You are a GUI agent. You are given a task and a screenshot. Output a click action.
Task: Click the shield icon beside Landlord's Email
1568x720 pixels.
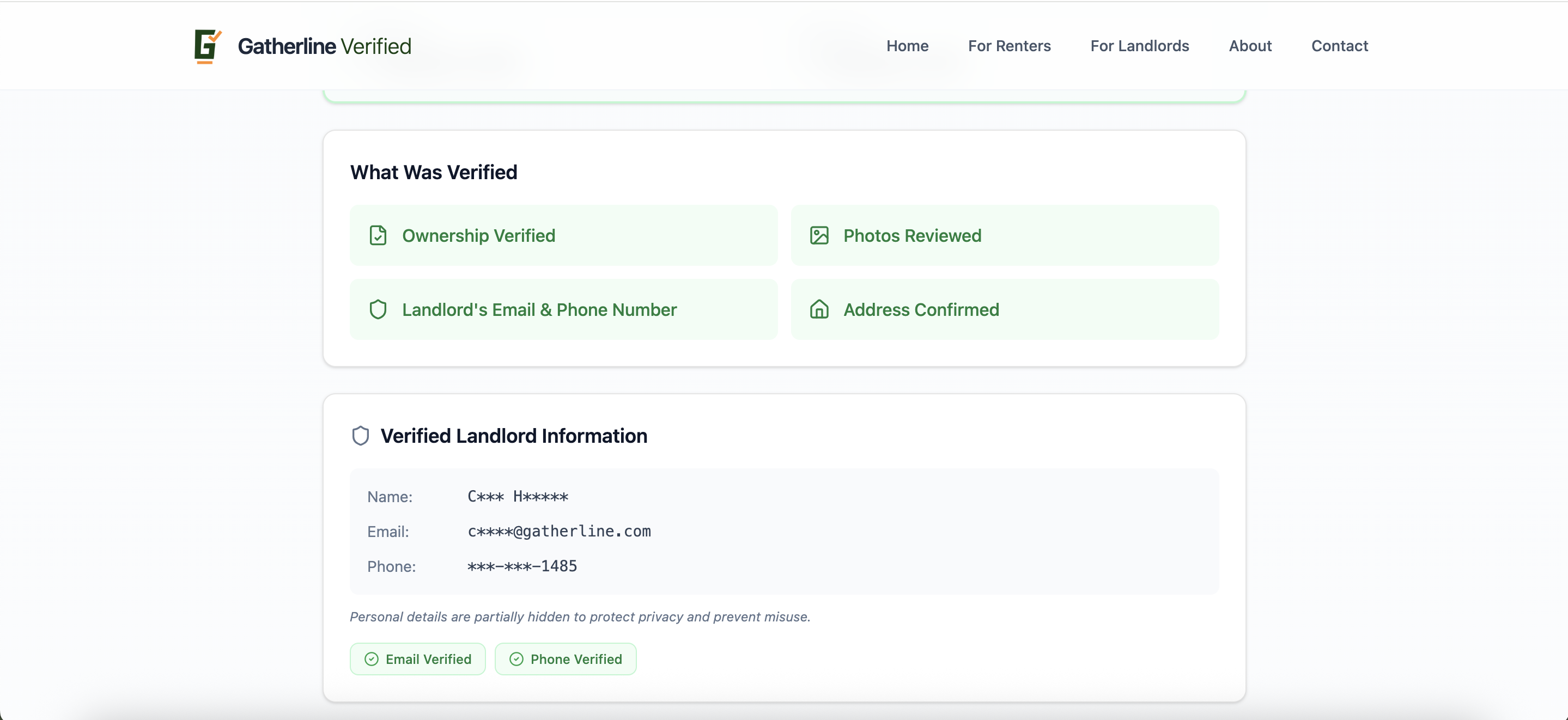click(x=378, y=309)
